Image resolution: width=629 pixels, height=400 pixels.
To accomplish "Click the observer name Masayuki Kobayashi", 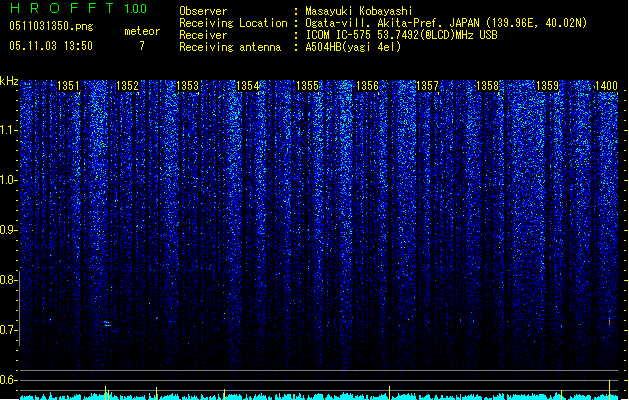I will [359, 11].
